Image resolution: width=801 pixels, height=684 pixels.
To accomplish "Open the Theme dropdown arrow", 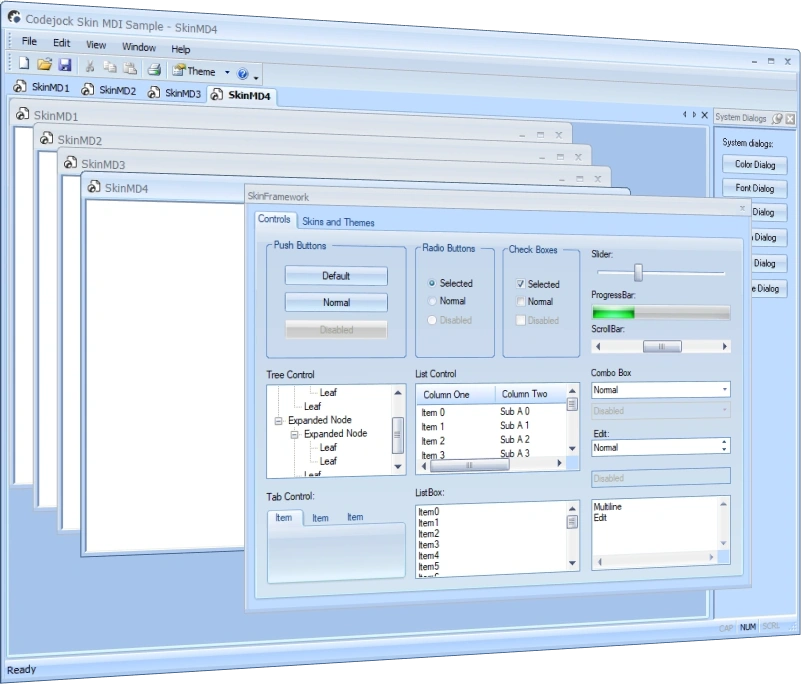I will point(227,73).
